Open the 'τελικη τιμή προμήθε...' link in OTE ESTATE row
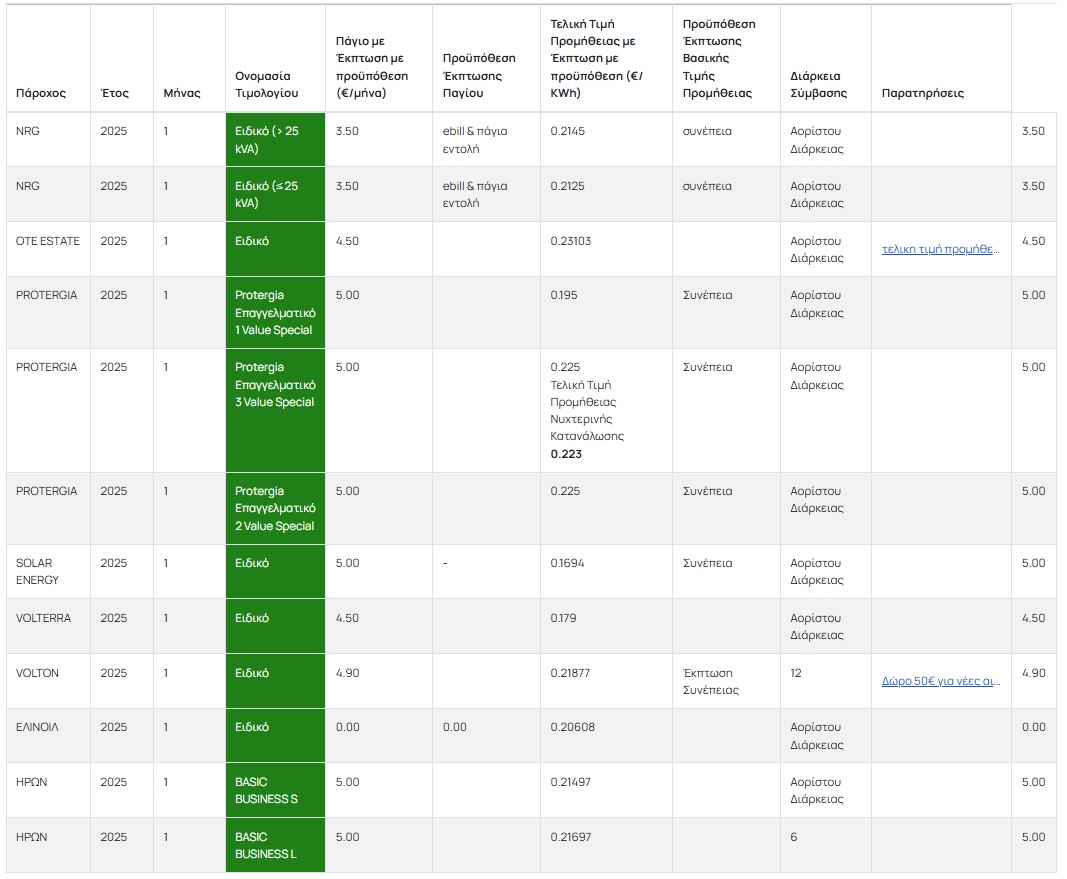Image resolution: width=1067 pixels, height=879 pixels. (x=940, y=249)
